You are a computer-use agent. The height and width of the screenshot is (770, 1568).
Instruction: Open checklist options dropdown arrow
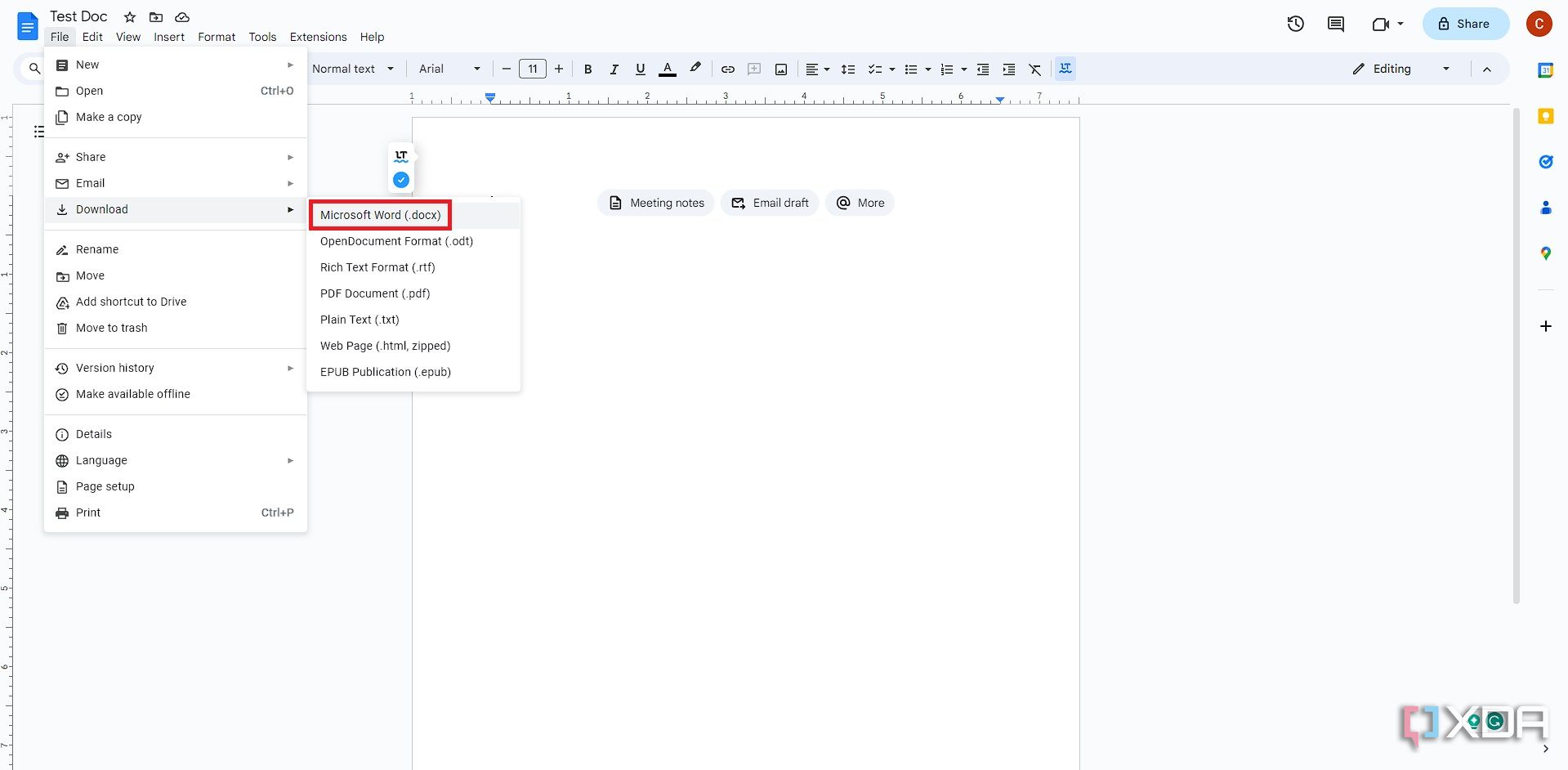pyautogui.click(x=891, y=69)
